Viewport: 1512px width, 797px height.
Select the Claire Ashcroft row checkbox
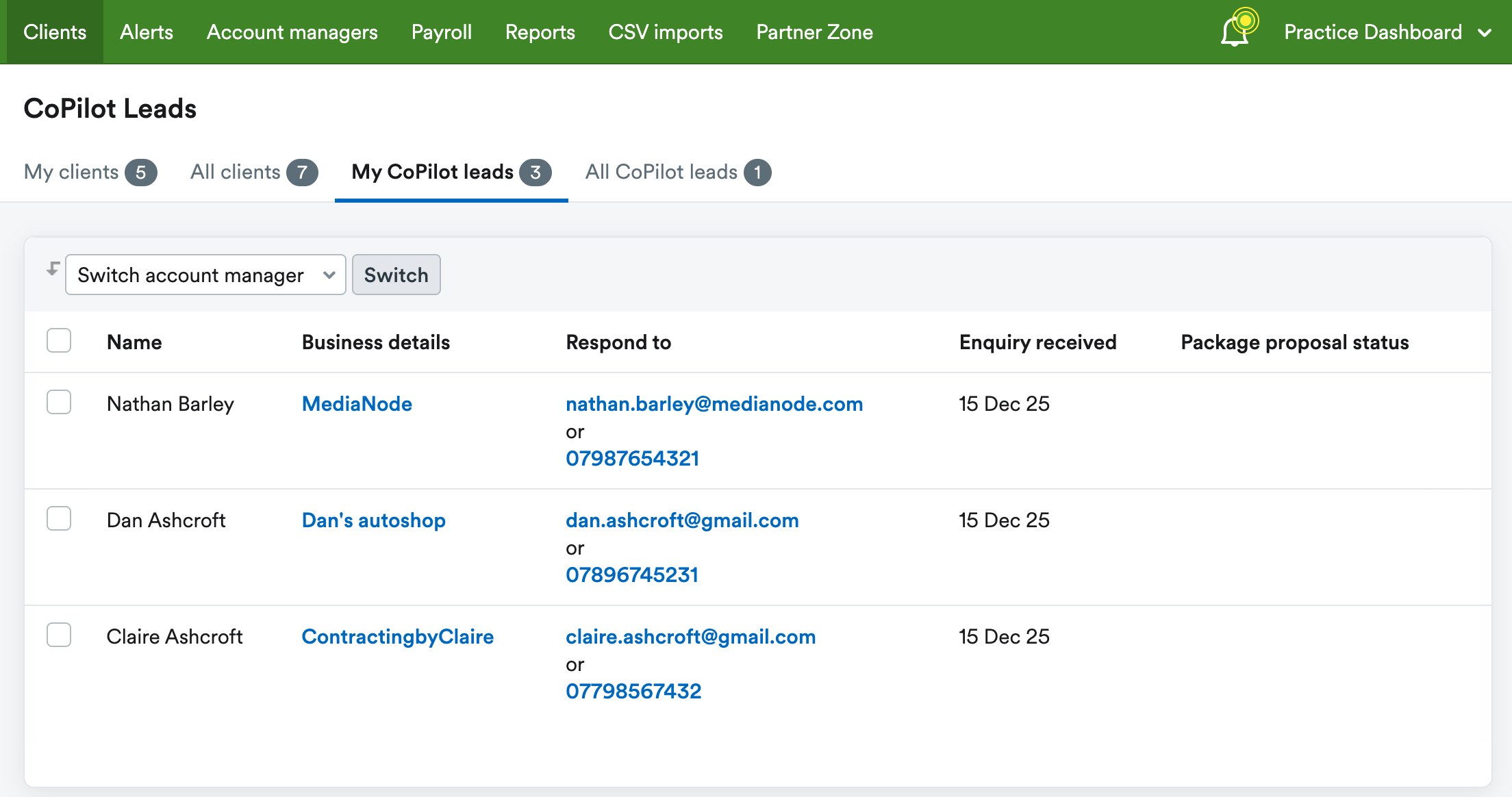click(59, 635)
